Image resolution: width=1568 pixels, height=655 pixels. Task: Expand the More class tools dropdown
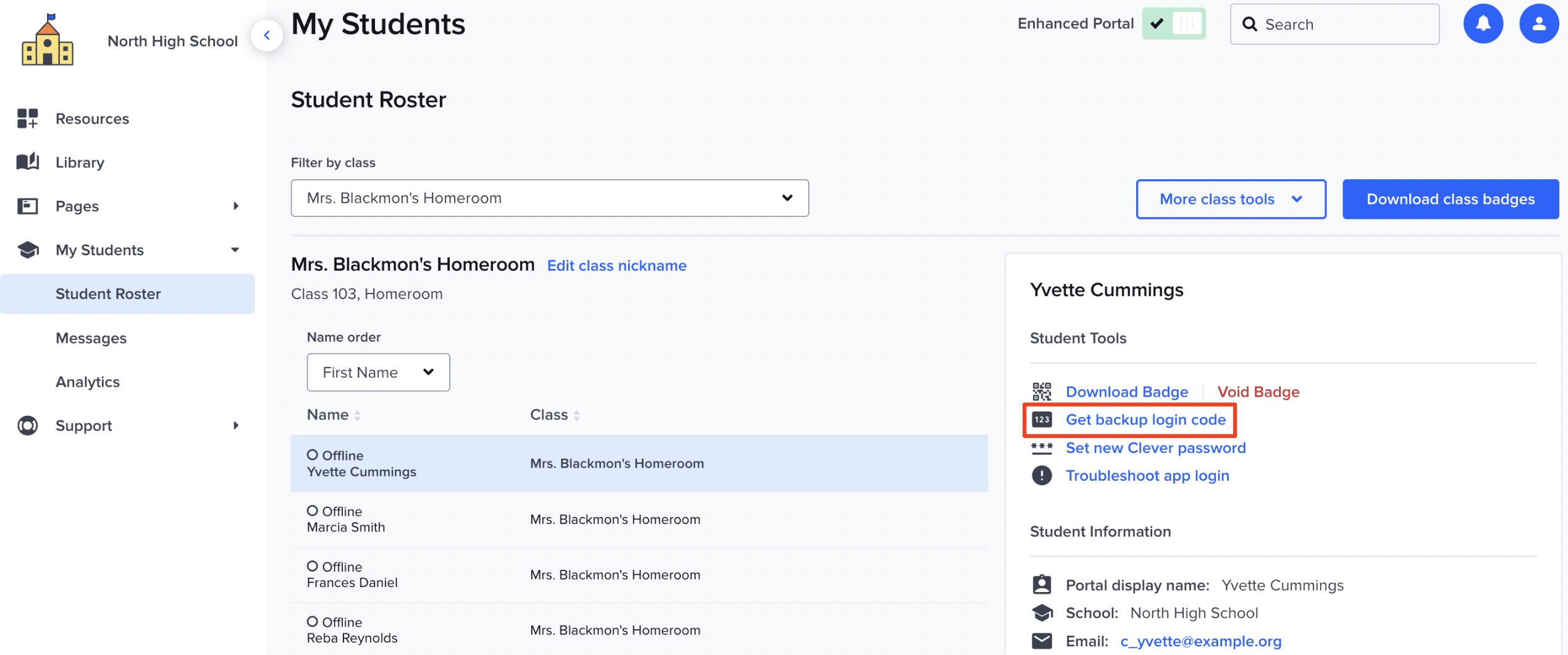click(1230, 199)
